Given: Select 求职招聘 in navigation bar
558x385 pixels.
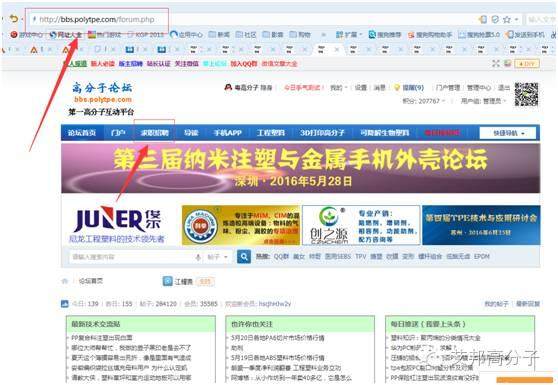Looking at the screenshot, I should pos(154,133).
